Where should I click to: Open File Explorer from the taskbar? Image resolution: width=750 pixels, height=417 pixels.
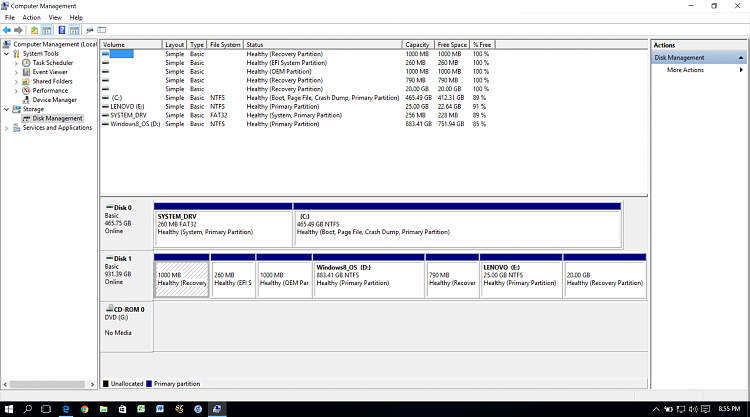click(103, 409)
